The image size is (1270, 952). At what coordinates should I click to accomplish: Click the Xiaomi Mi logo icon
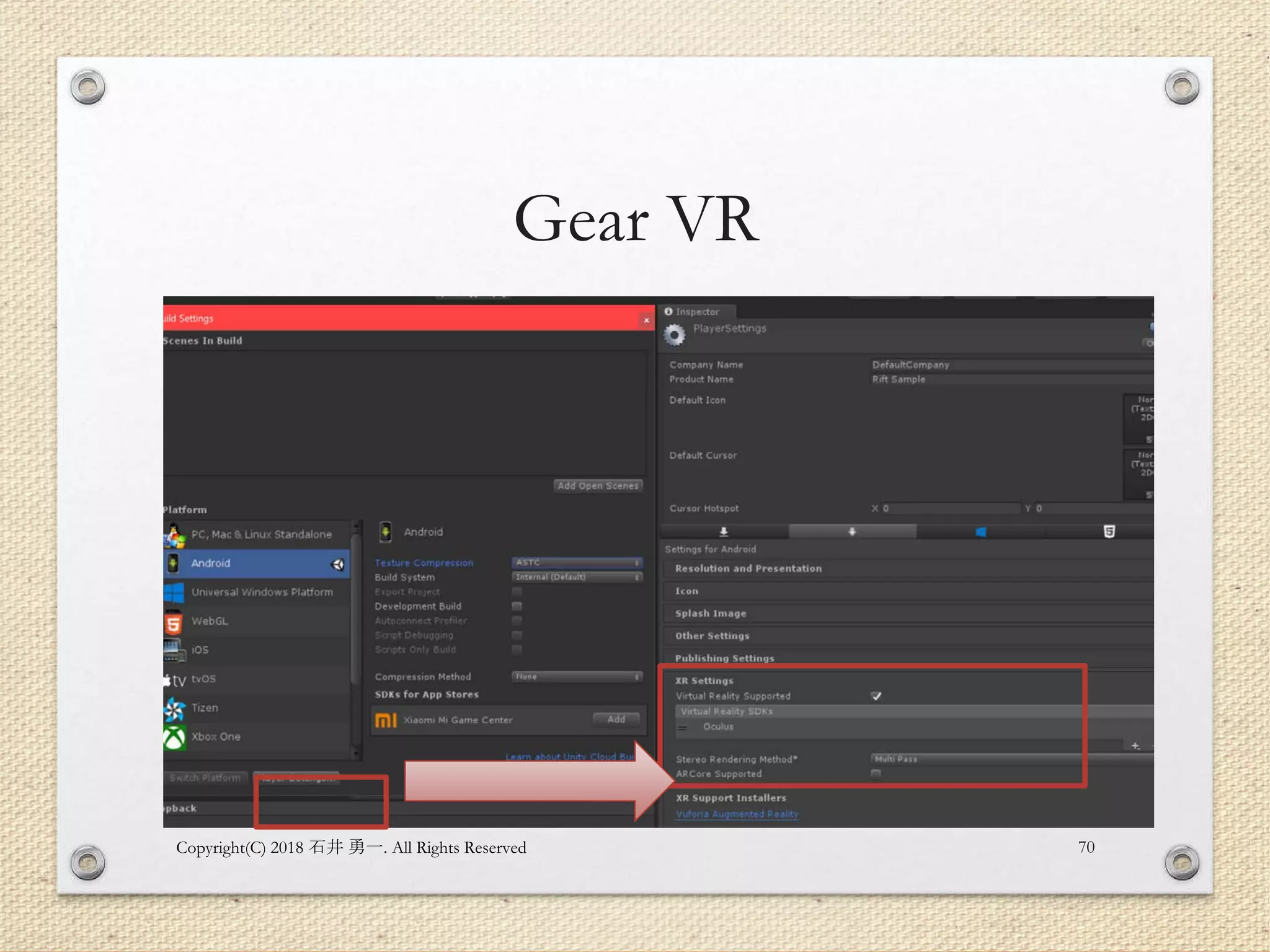386,720
